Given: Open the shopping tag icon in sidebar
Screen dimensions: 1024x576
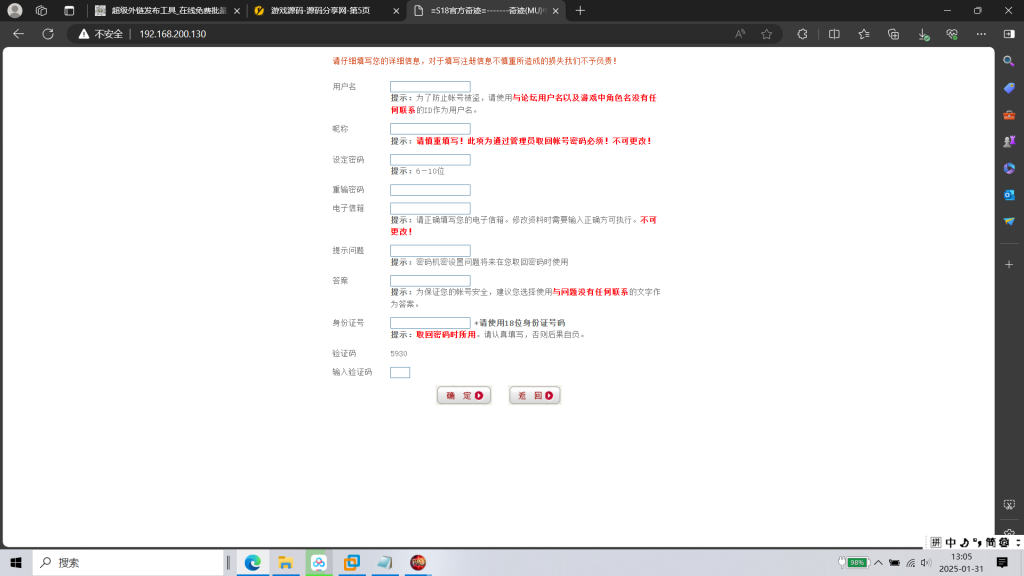Looking at the screenshot, I should (x=1010, y=87).
